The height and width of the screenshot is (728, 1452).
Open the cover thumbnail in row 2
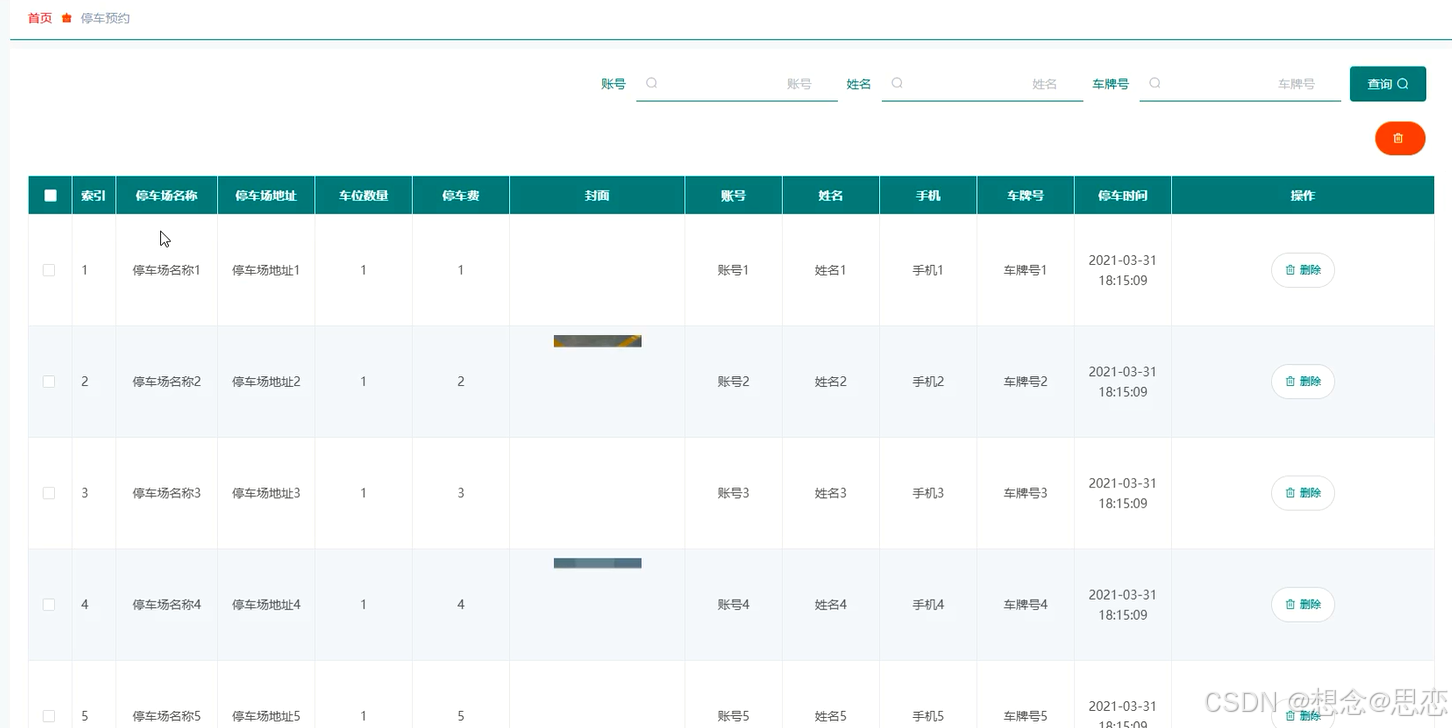click(597, 341)
